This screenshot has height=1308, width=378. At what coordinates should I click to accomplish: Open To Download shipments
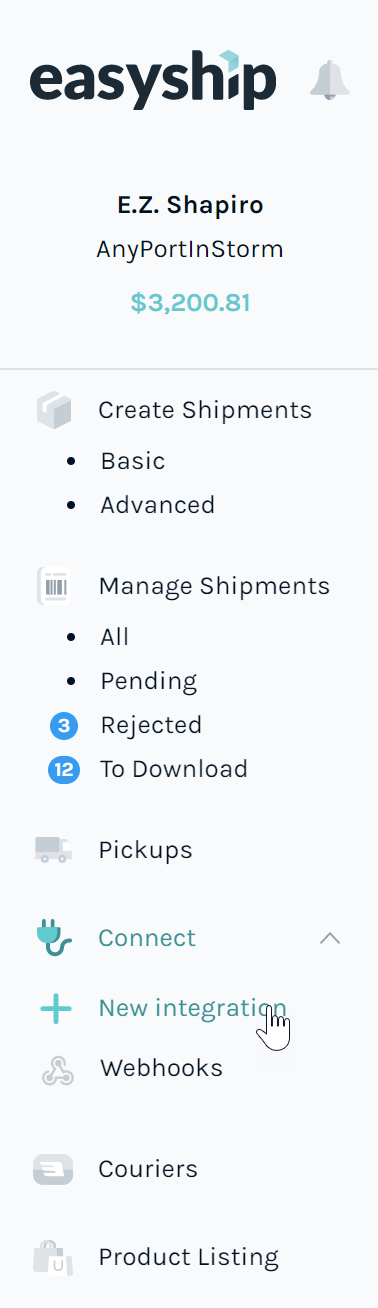click(x=173, y=769)
